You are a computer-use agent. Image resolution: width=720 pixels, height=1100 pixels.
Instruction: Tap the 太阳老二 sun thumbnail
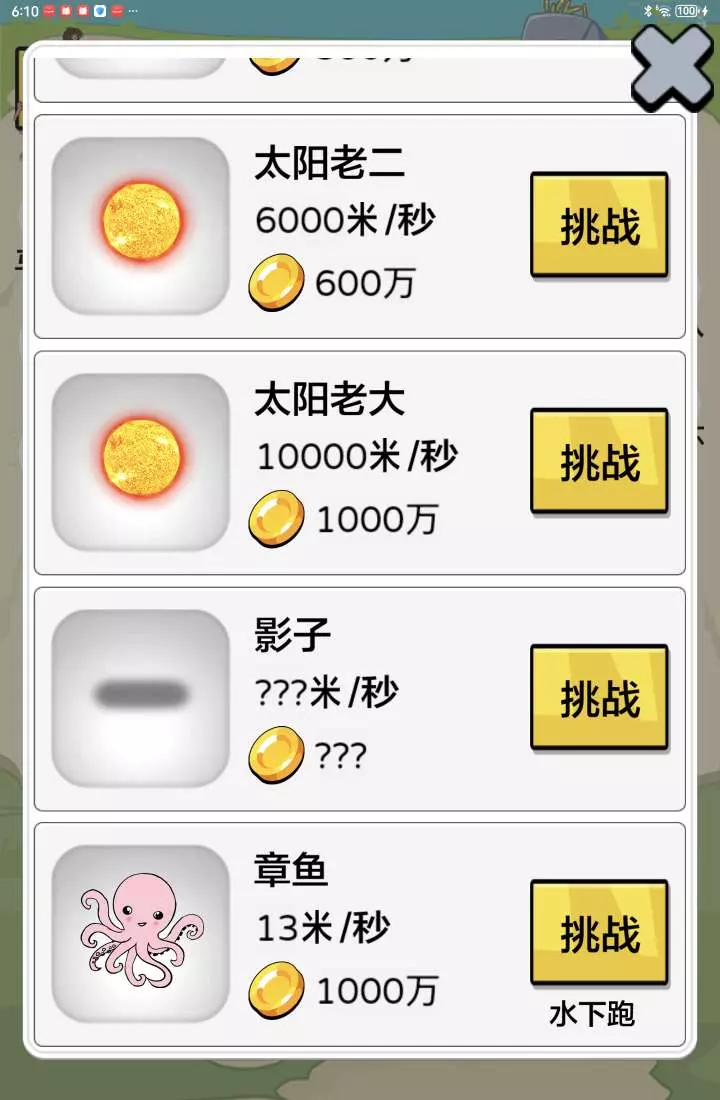(141, 226)
